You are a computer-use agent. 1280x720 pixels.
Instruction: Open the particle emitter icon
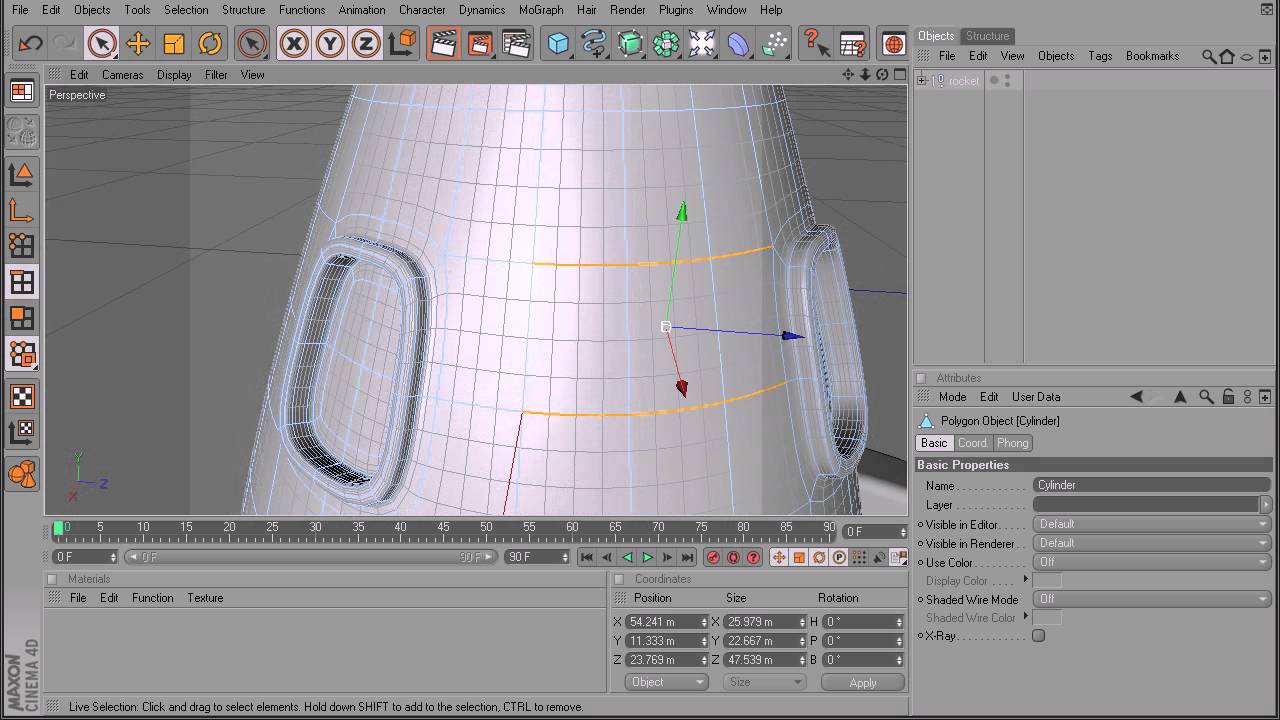point(774,43)
